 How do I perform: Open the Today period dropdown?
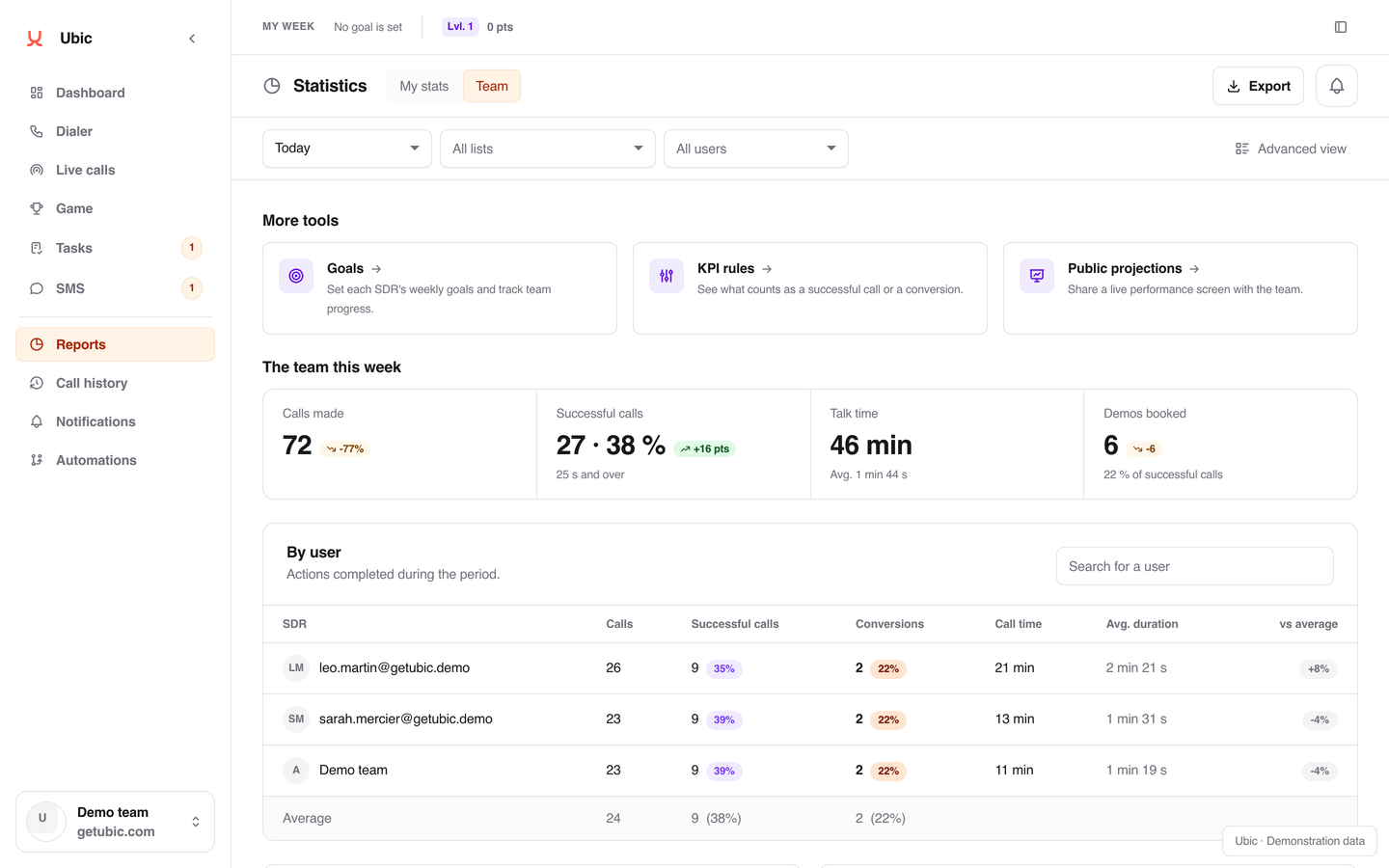pyautogui.click(x=347, y=149)
